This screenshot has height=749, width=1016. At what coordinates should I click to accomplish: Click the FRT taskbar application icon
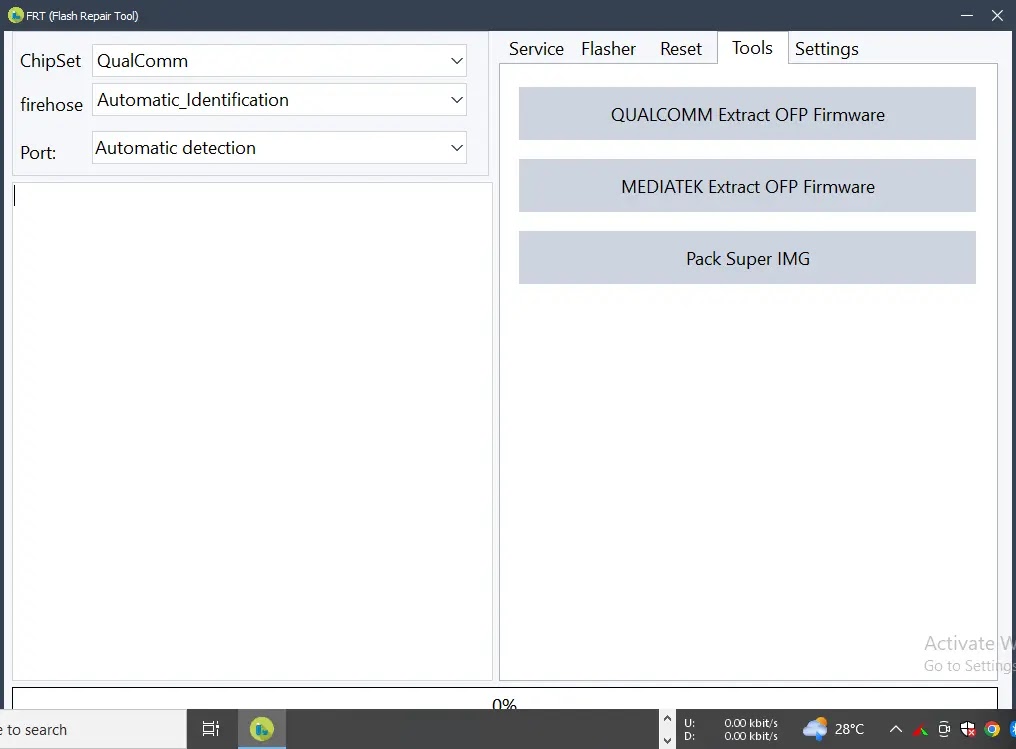[x=262, y=729]
